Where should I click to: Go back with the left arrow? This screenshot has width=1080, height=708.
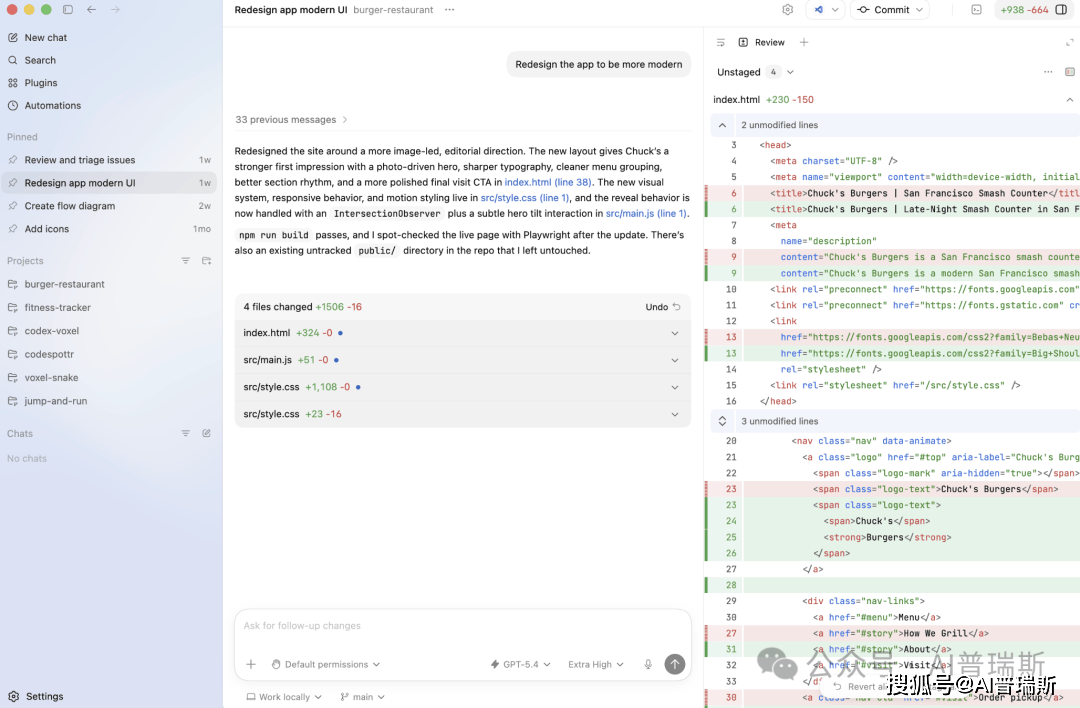92,10
